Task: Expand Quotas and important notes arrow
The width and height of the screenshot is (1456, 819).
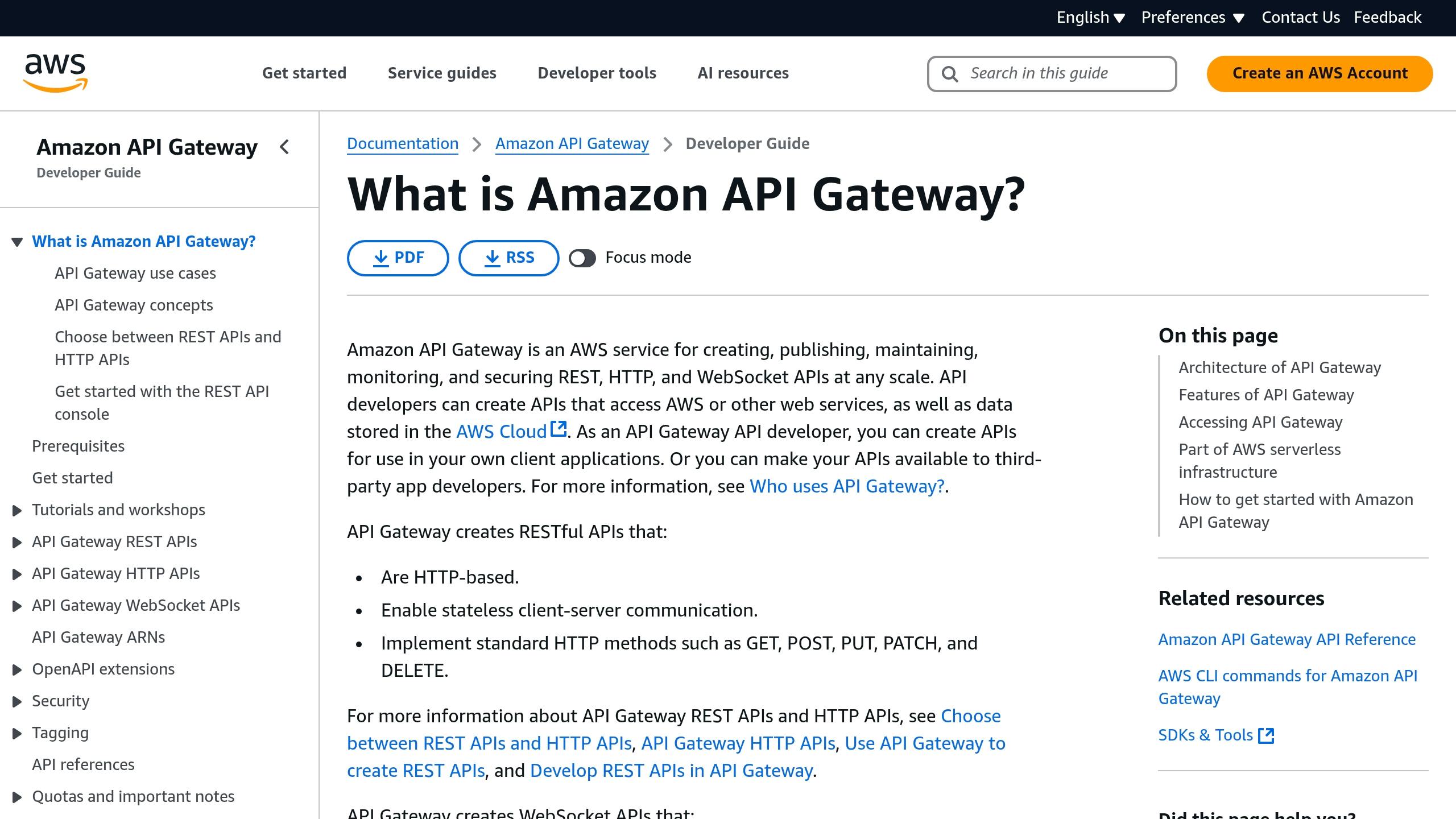Action: coord(17,797)
